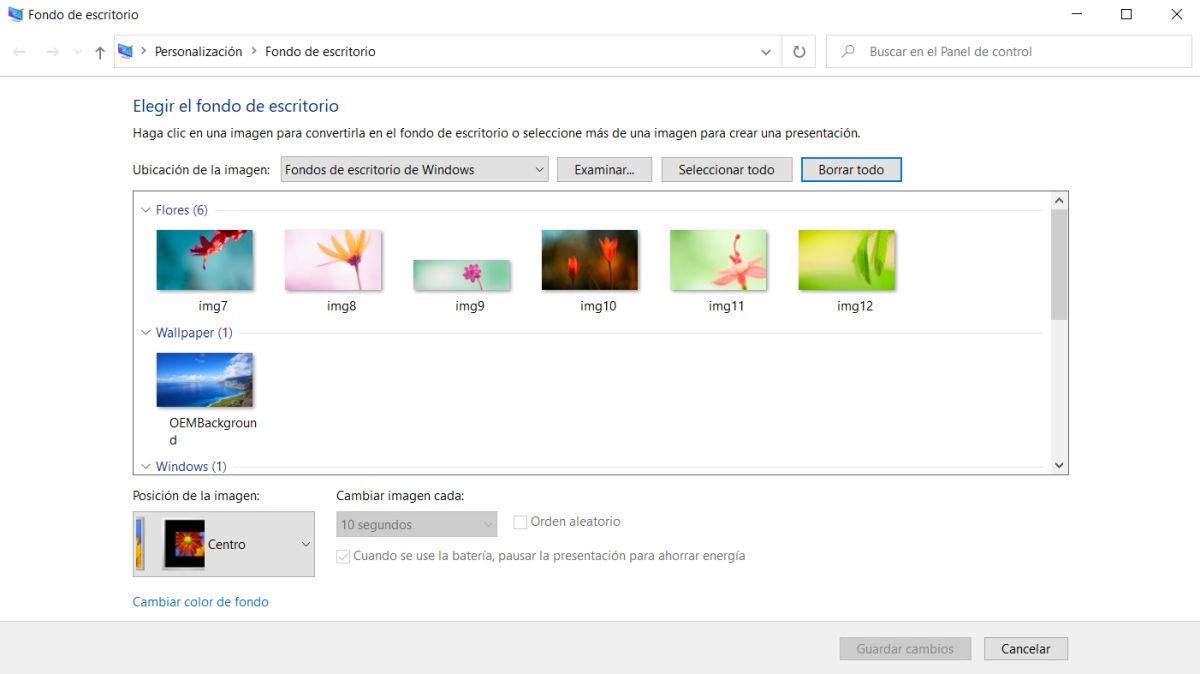Screen dimensions: 1200x674
Task: Open the Ubicación de la imagen dropdown
Action: (538, 169)
